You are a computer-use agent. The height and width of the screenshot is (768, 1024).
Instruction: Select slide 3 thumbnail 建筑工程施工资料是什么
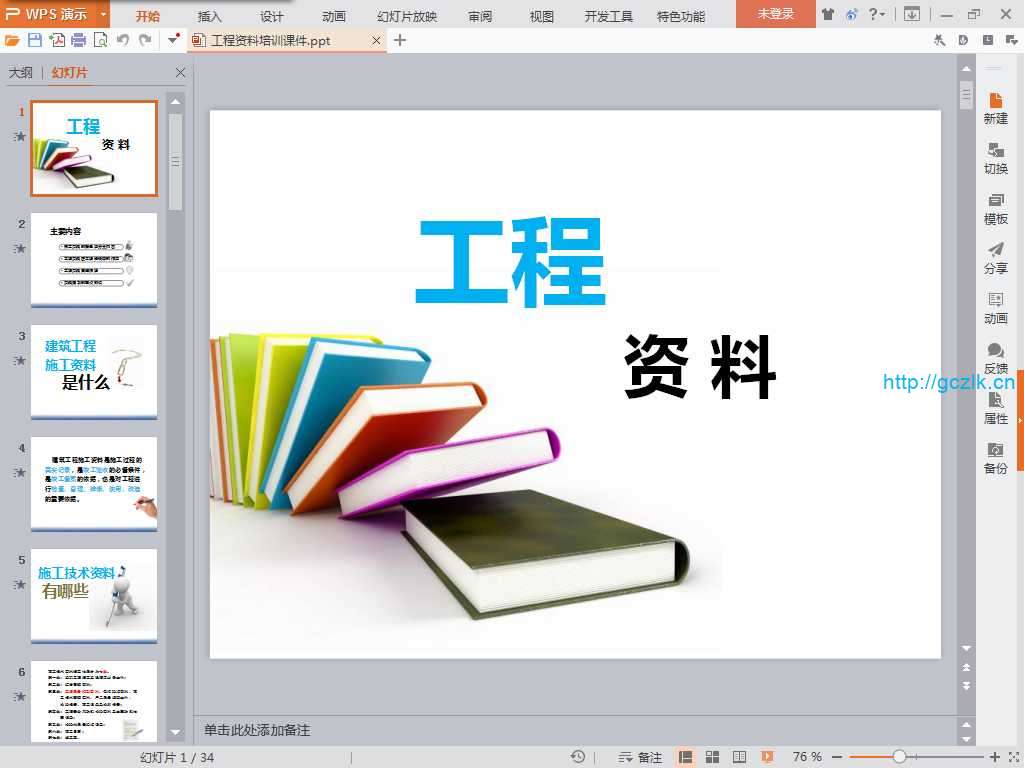coord(94,372)
